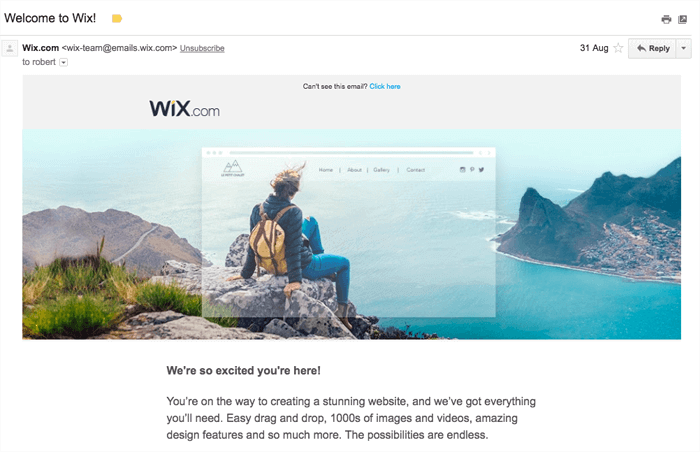Open the 'Click here' view email link
The image size is (700, 452).
[385, 86]
